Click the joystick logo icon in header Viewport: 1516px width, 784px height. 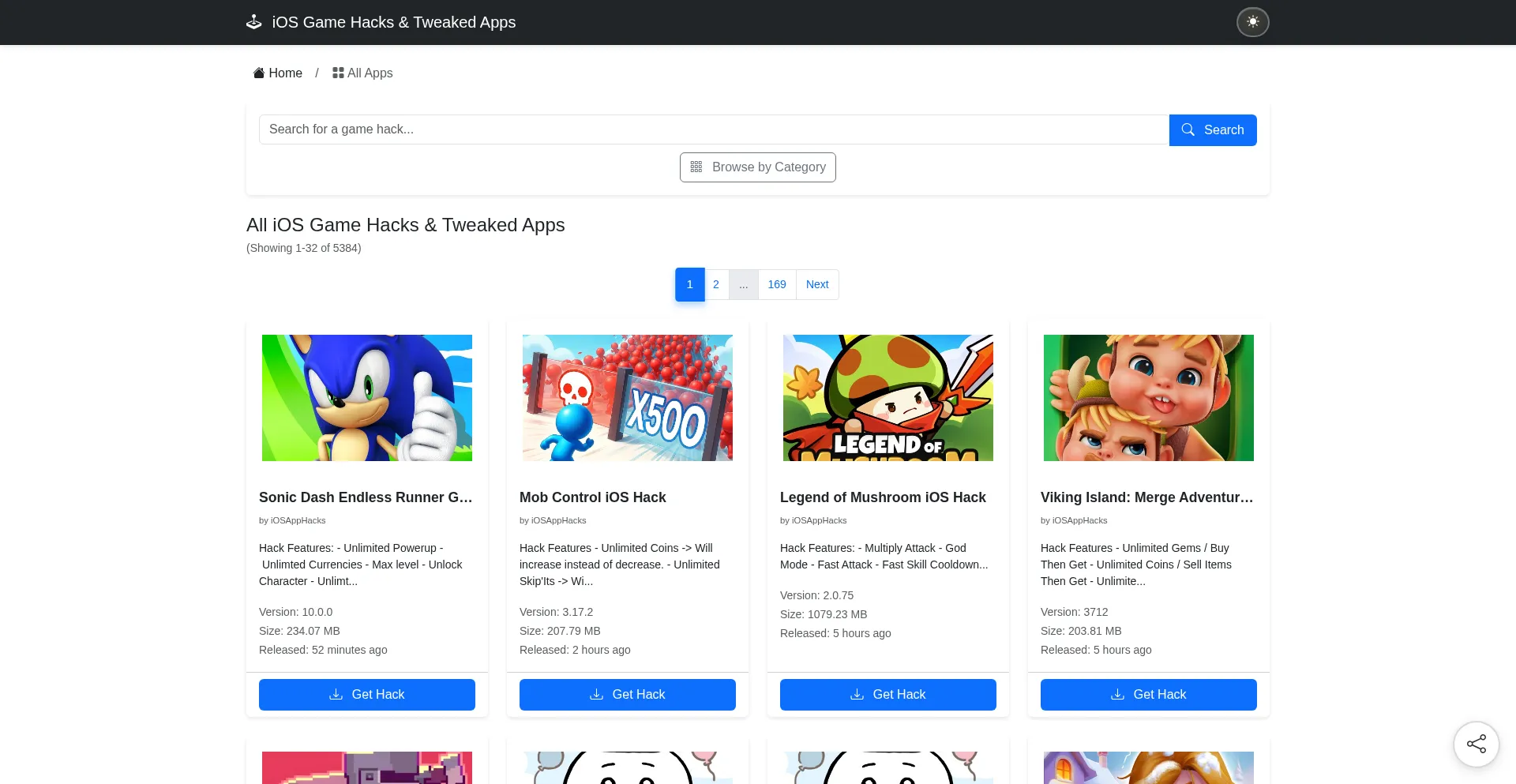(x=253, y=22)
